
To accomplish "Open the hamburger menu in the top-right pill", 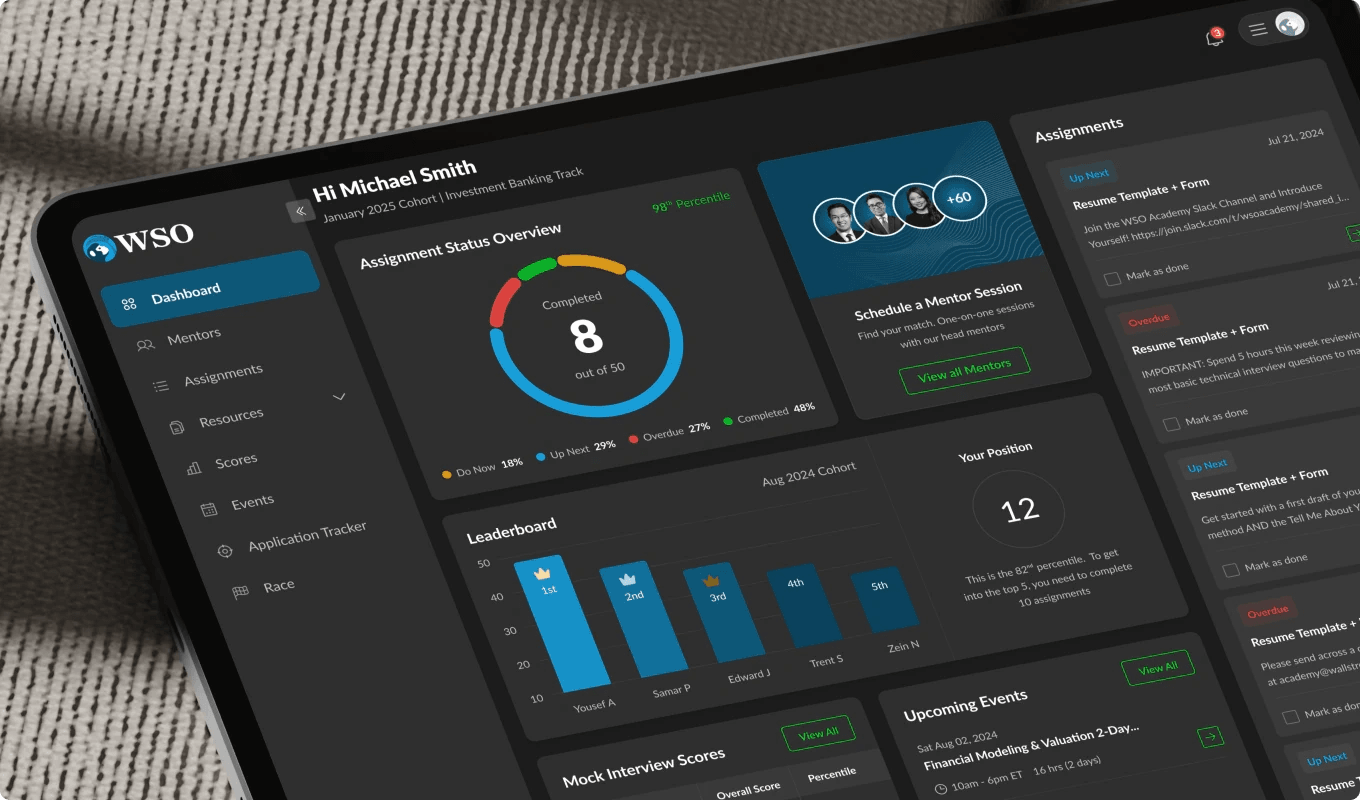I will coord(1258,30).
